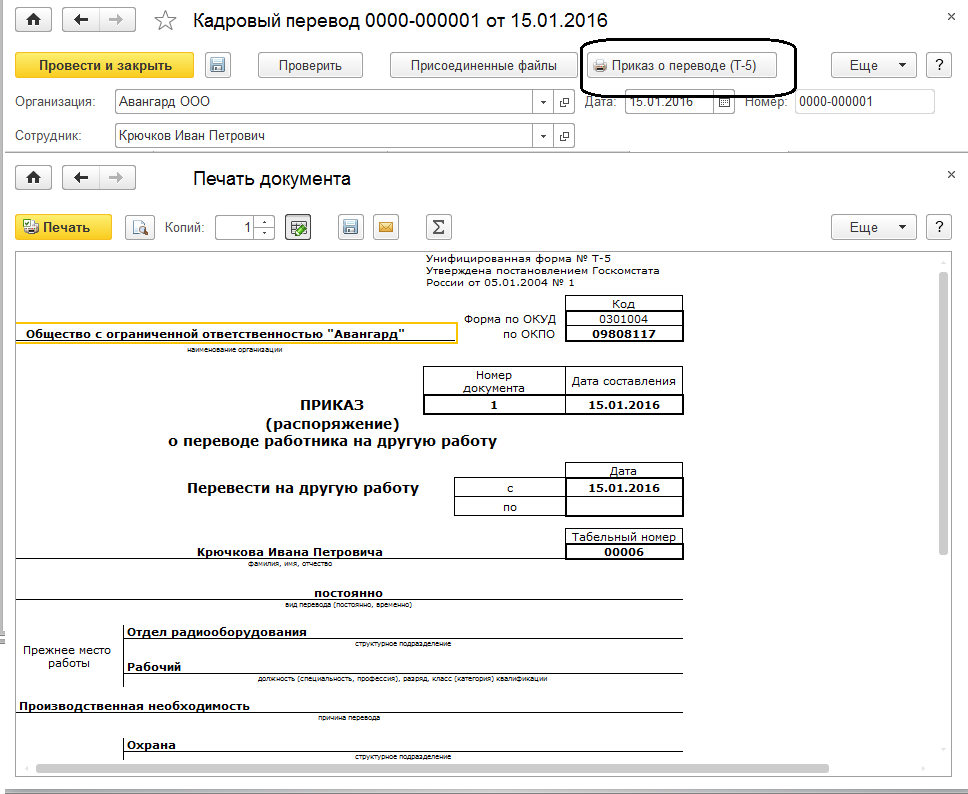Open the calendar picker for Дата field

(725, 101)
